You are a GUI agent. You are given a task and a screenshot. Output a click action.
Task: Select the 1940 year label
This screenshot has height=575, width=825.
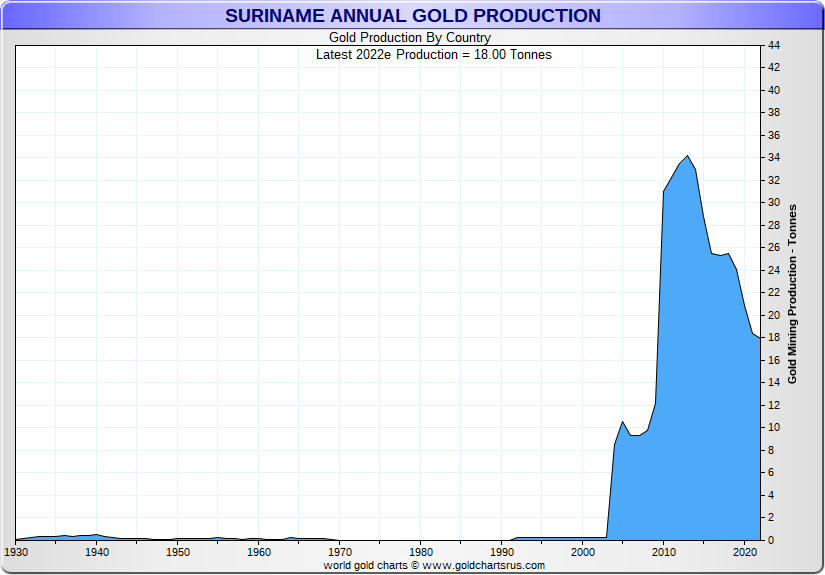pos(97,552)
